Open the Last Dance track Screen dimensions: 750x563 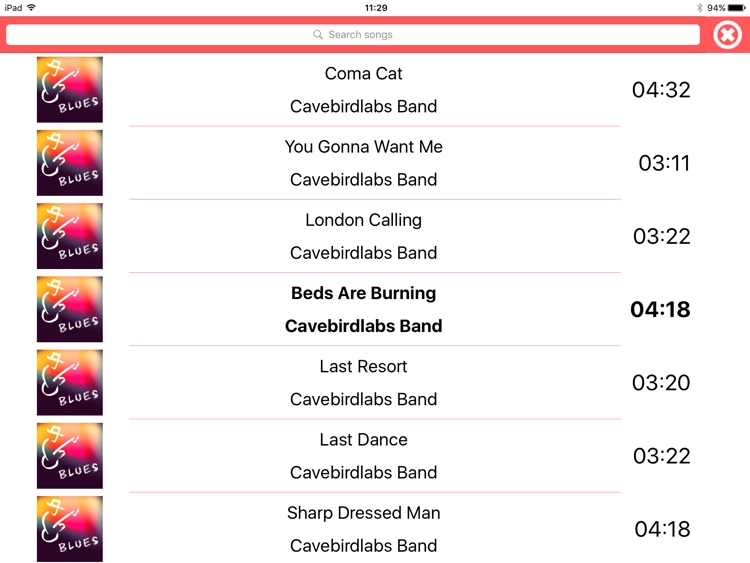pos(364,440)
